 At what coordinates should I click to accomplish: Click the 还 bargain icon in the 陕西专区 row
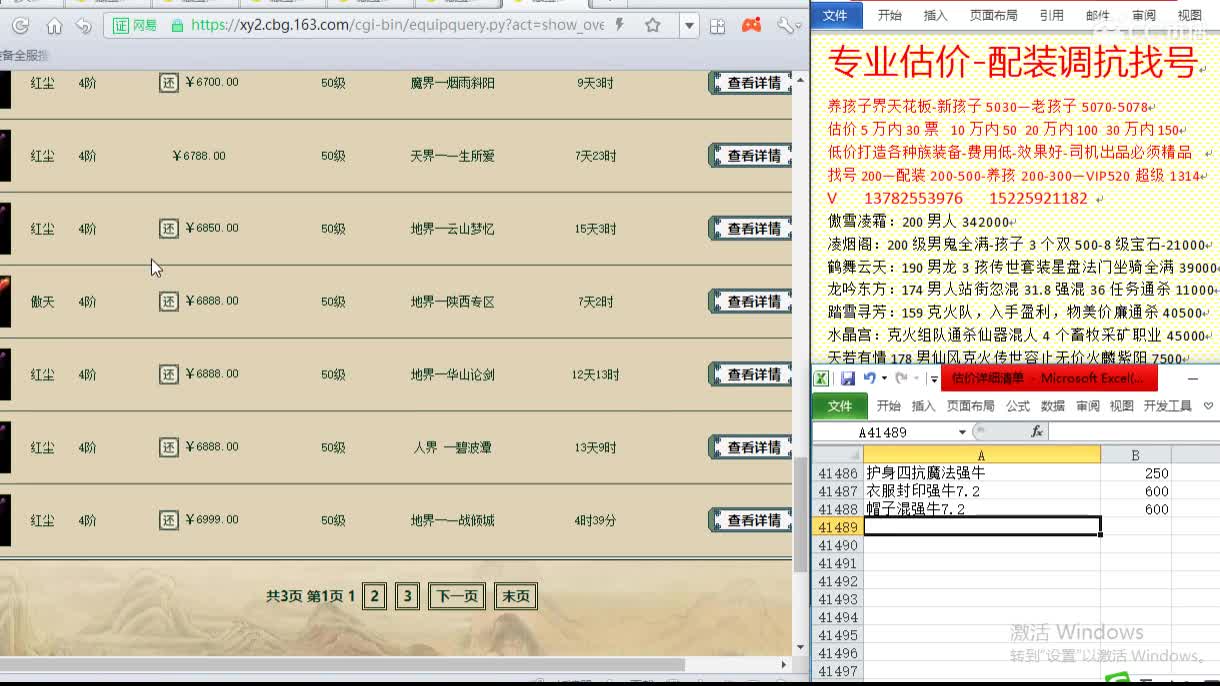click(169, 301)
